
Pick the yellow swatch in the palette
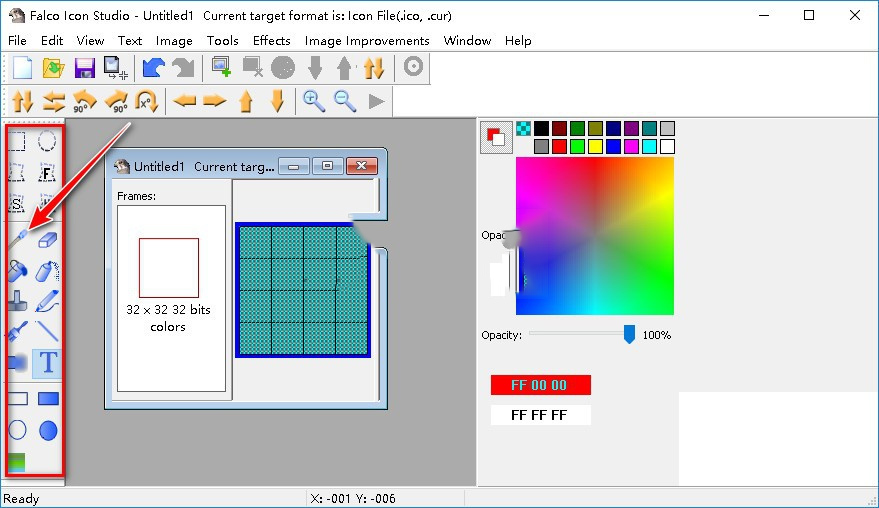pos(595,147)
